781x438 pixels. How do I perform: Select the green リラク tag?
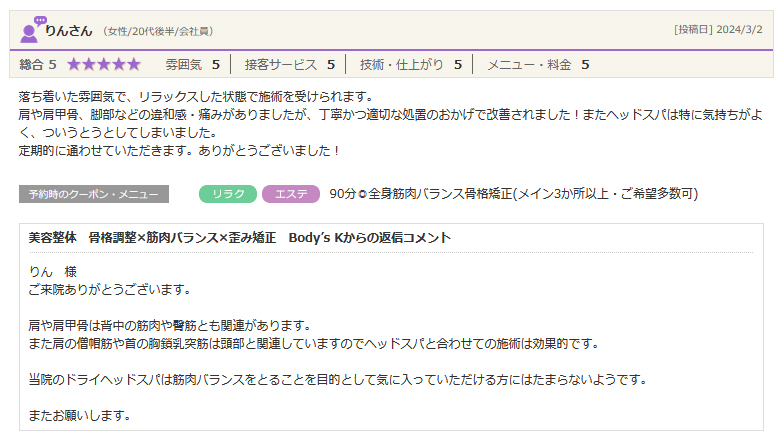pyautogui.click(x=228, y=194)
